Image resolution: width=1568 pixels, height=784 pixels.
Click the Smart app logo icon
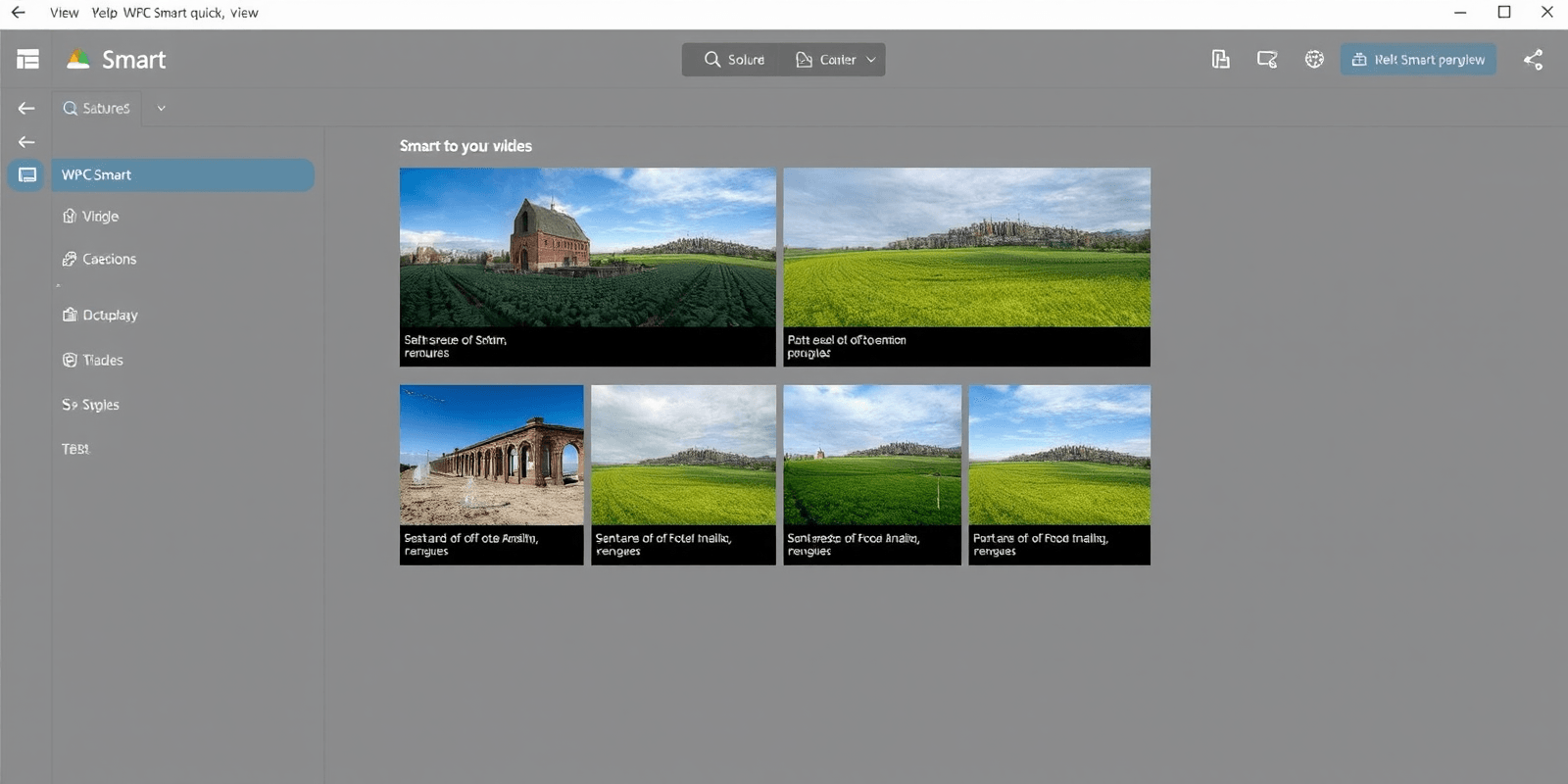[x=77, y=60]
